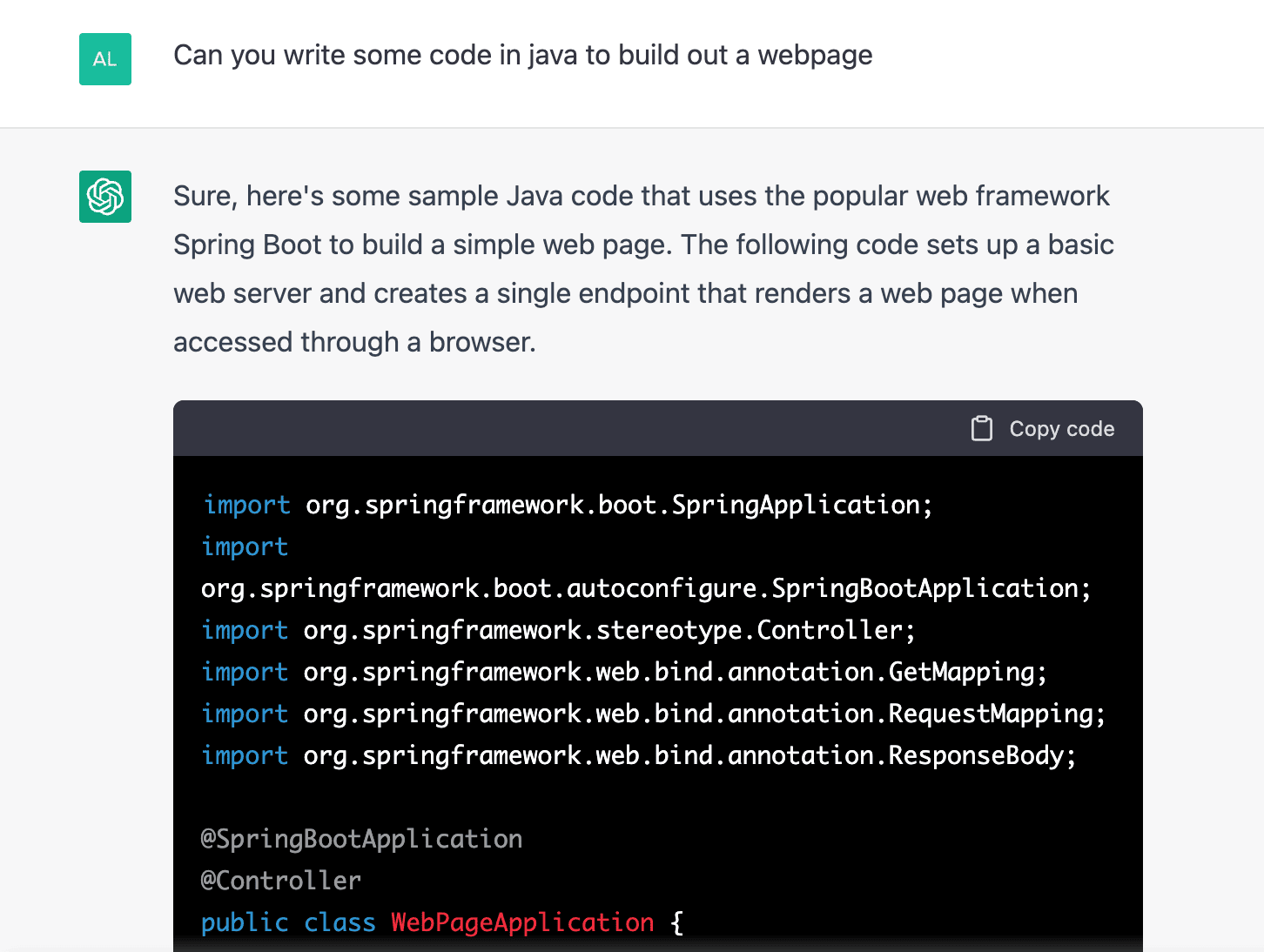
Task: Click the teal AL profile badge
Action: tap(104, 58)
